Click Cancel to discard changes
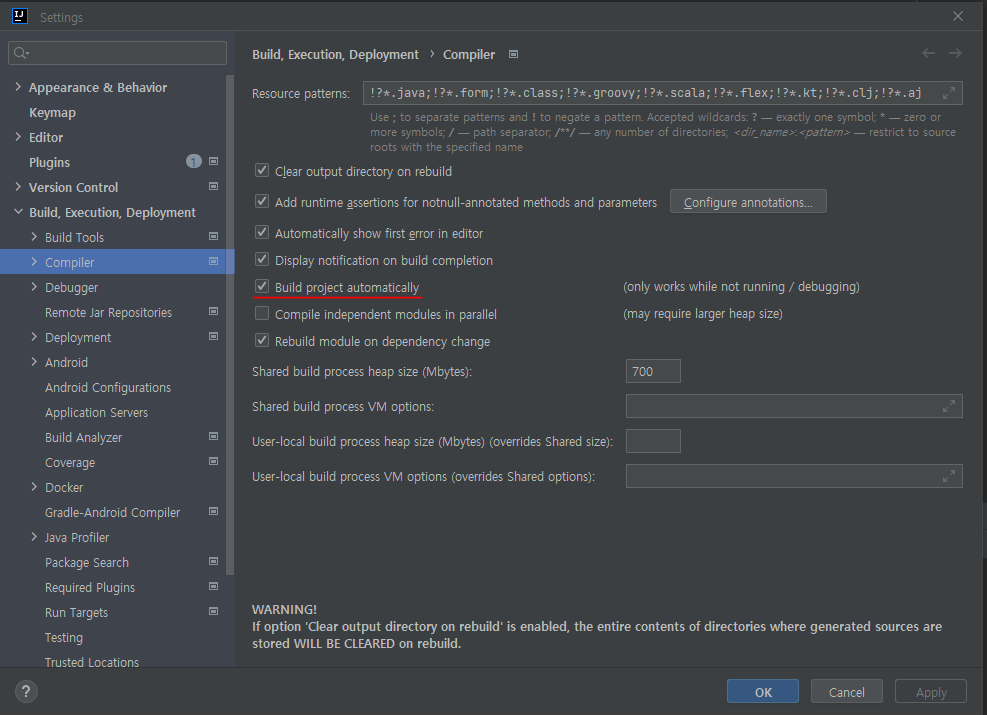987x715 pixels. [847, 692]
